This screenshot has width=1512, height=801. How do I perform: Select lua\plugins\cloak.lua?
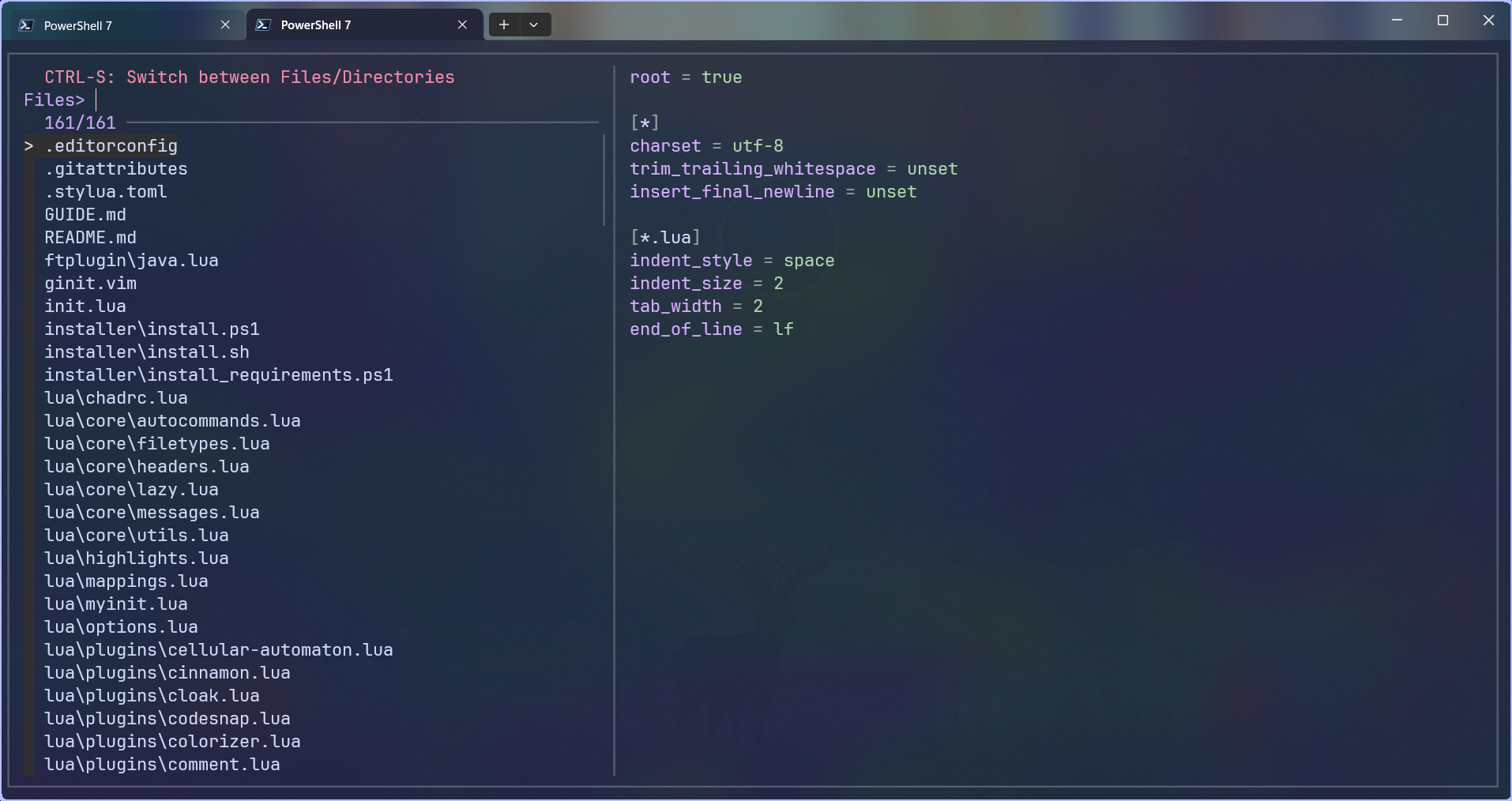[x=152, y=696]
